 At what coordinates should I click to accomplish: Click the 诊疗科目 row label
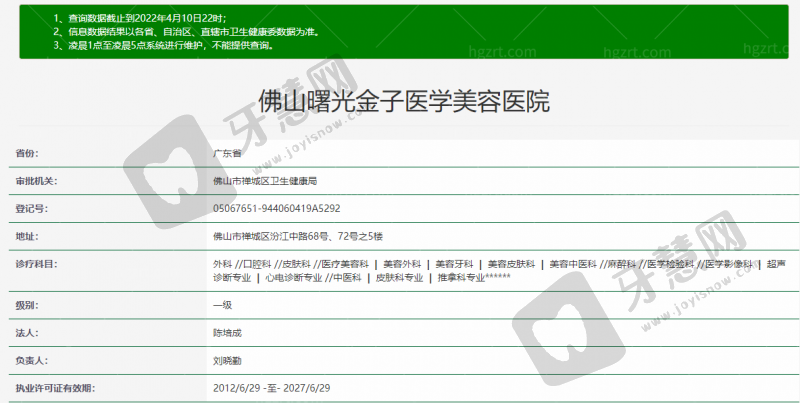36,263
